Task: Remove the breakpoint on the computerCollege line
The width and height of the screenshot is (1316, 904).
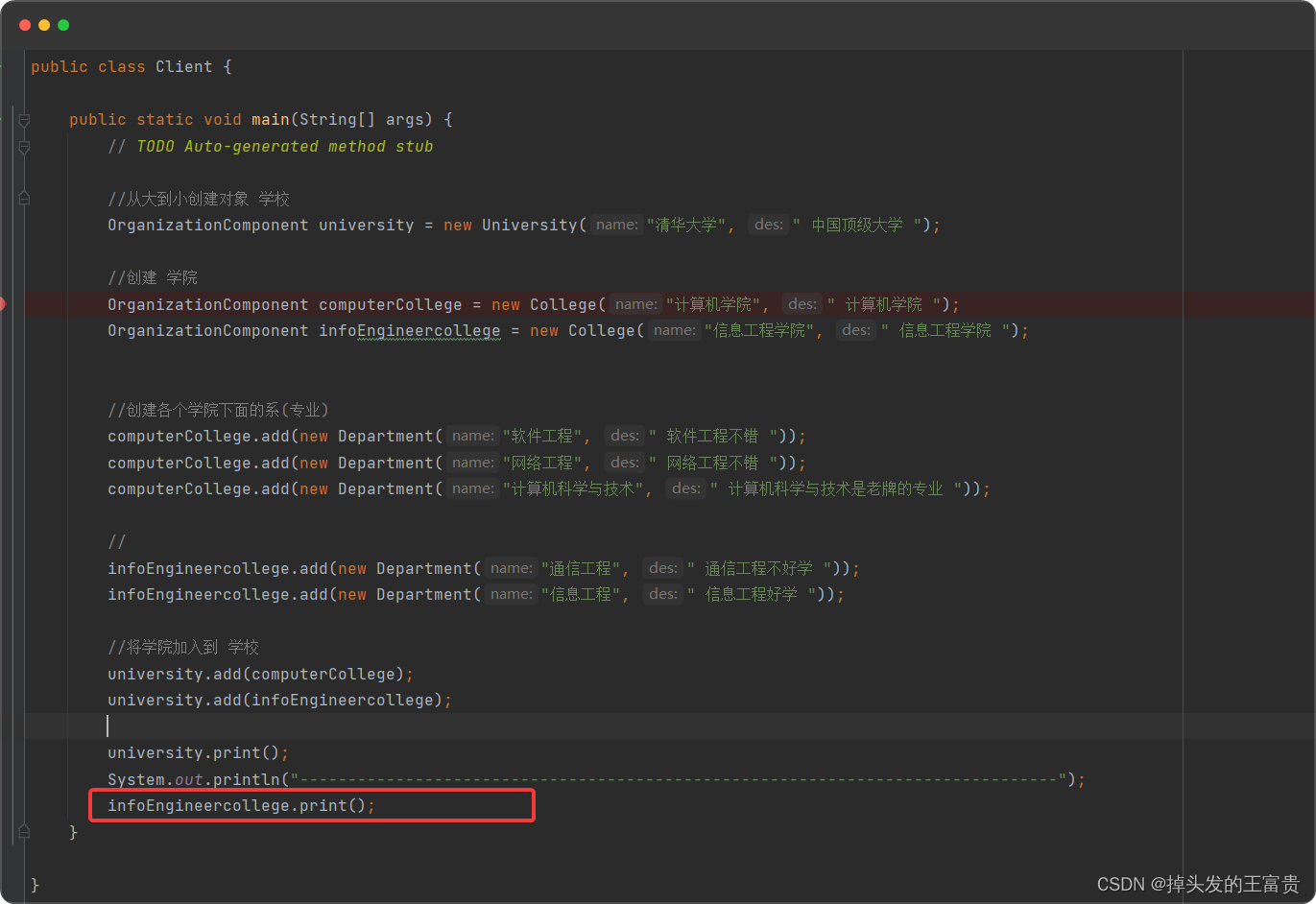Action: (x=3, y=304)
